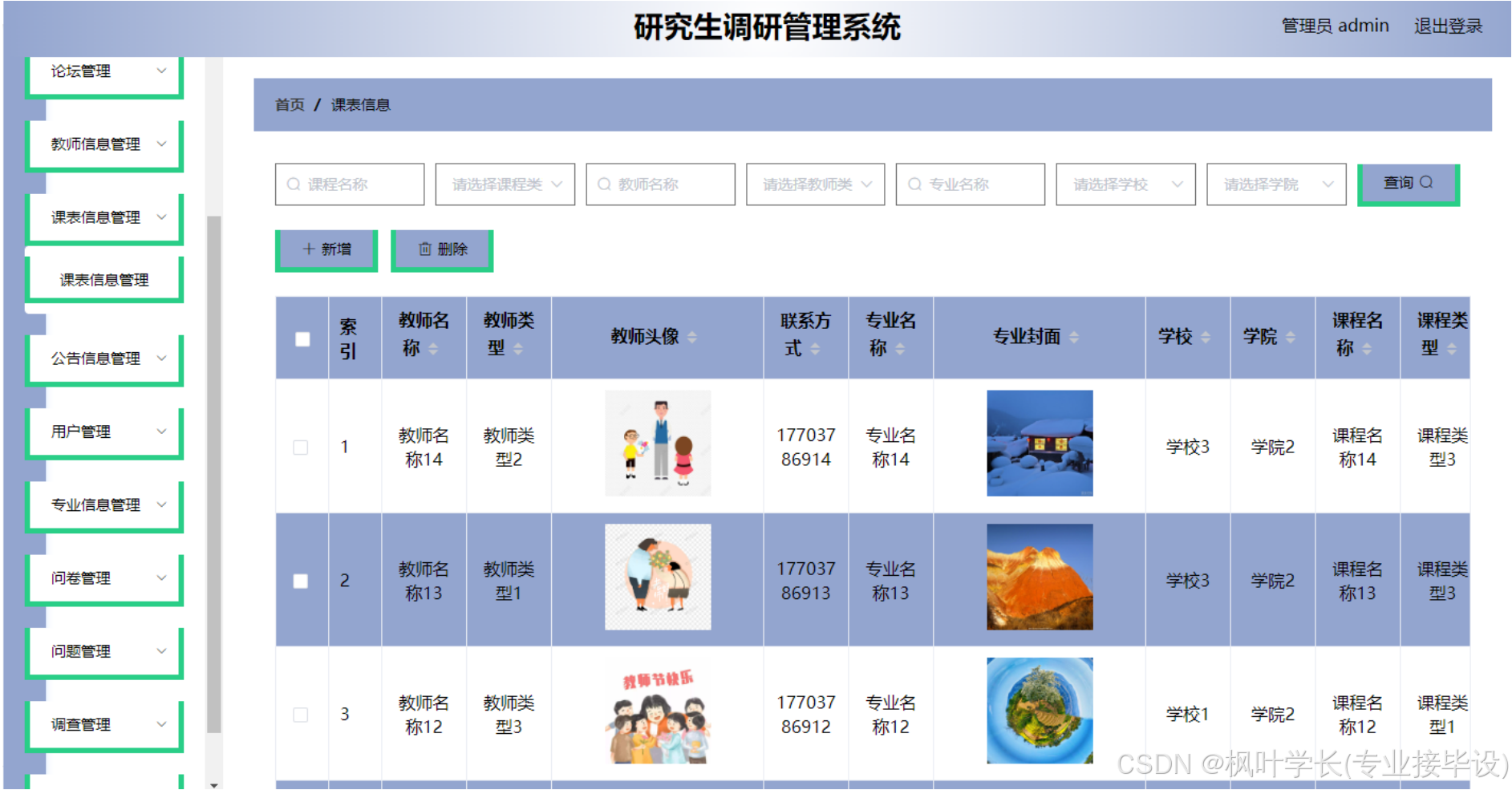Click the sort icon for 联系方式 column
Viewport: 1512px width, 790px height.
tap(815, 349)
